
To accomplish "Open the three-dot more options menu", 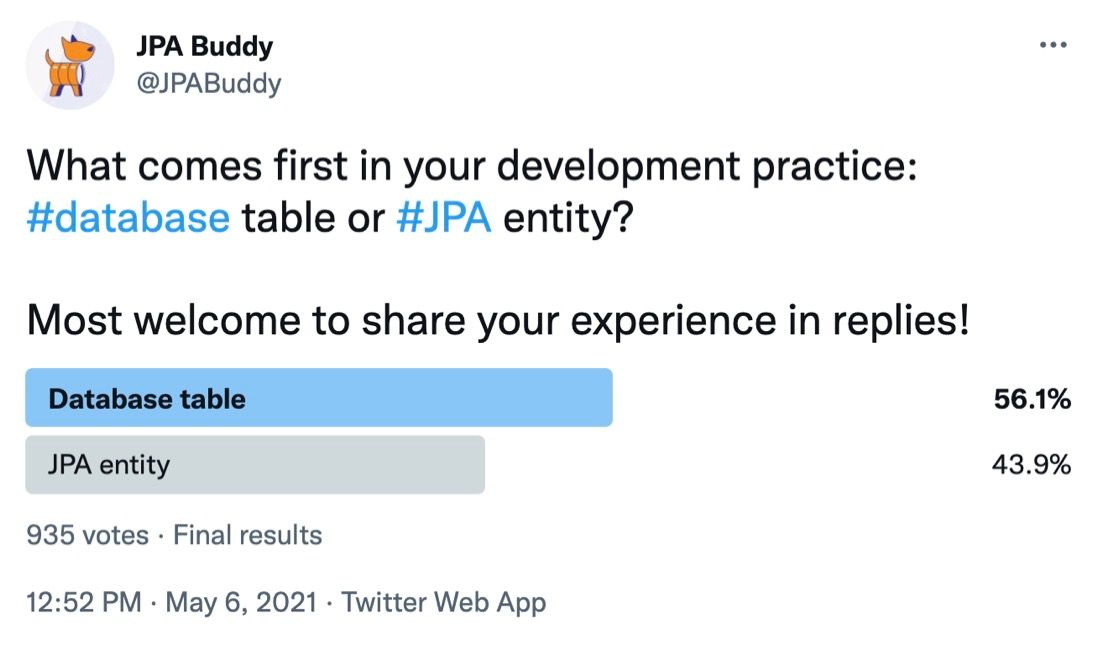I will click(1052, 45).
